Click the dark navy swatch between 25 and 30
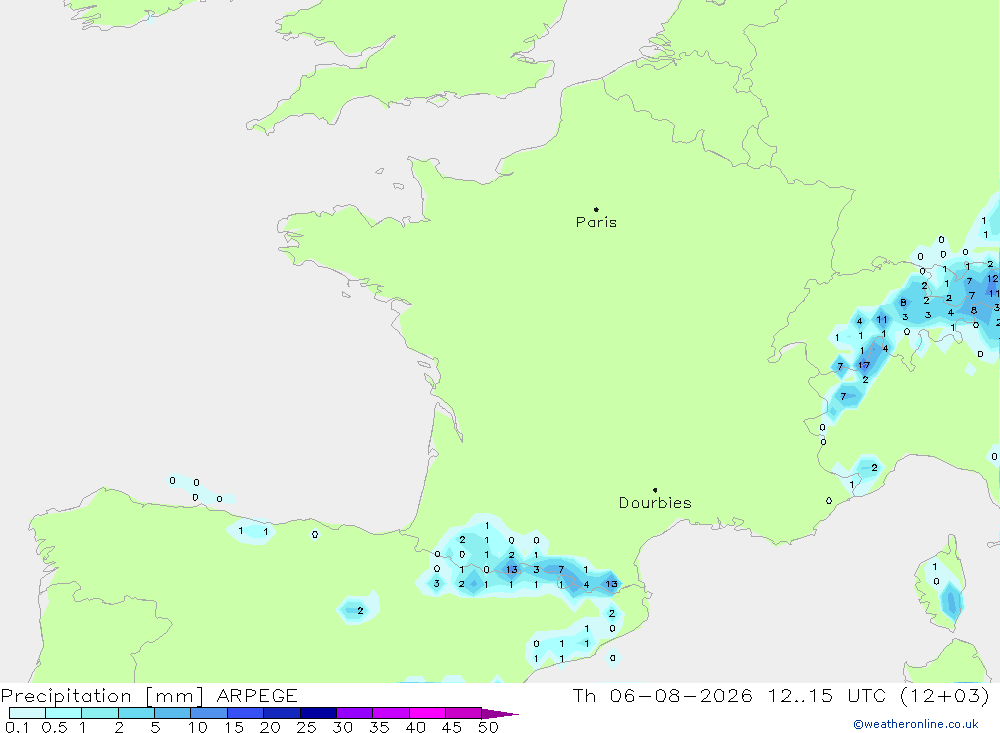The width and height of the screenshot is (1000, 733). pos(318,713)
